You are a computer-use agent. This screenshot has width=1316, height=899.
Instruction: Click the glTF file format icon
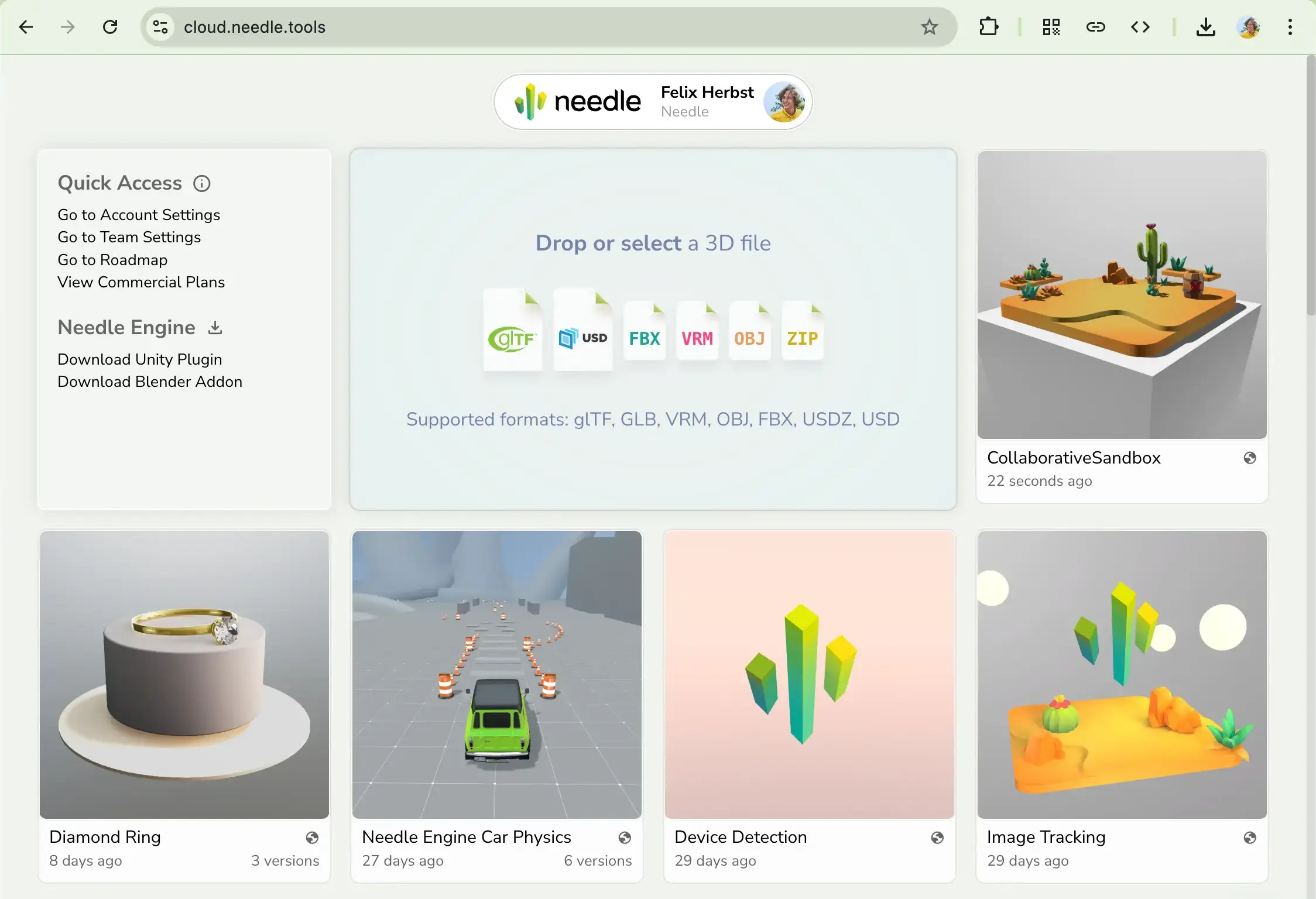(513, 330)
